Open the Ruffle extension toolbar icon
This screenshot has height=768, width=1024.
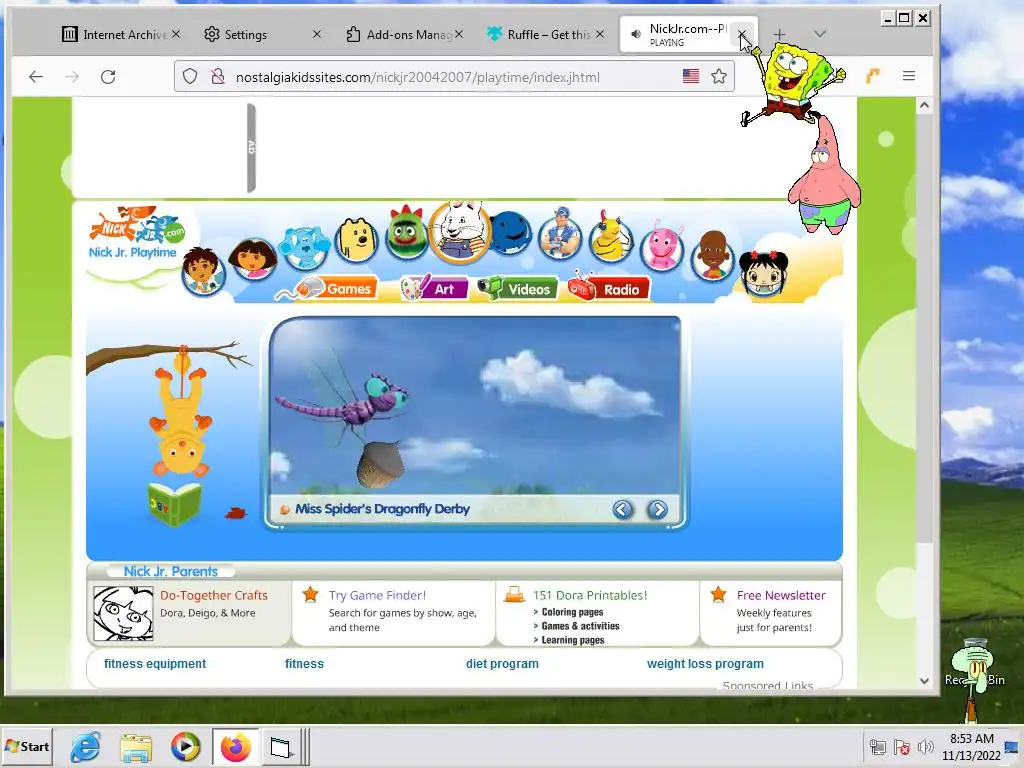tap(873, 76)
